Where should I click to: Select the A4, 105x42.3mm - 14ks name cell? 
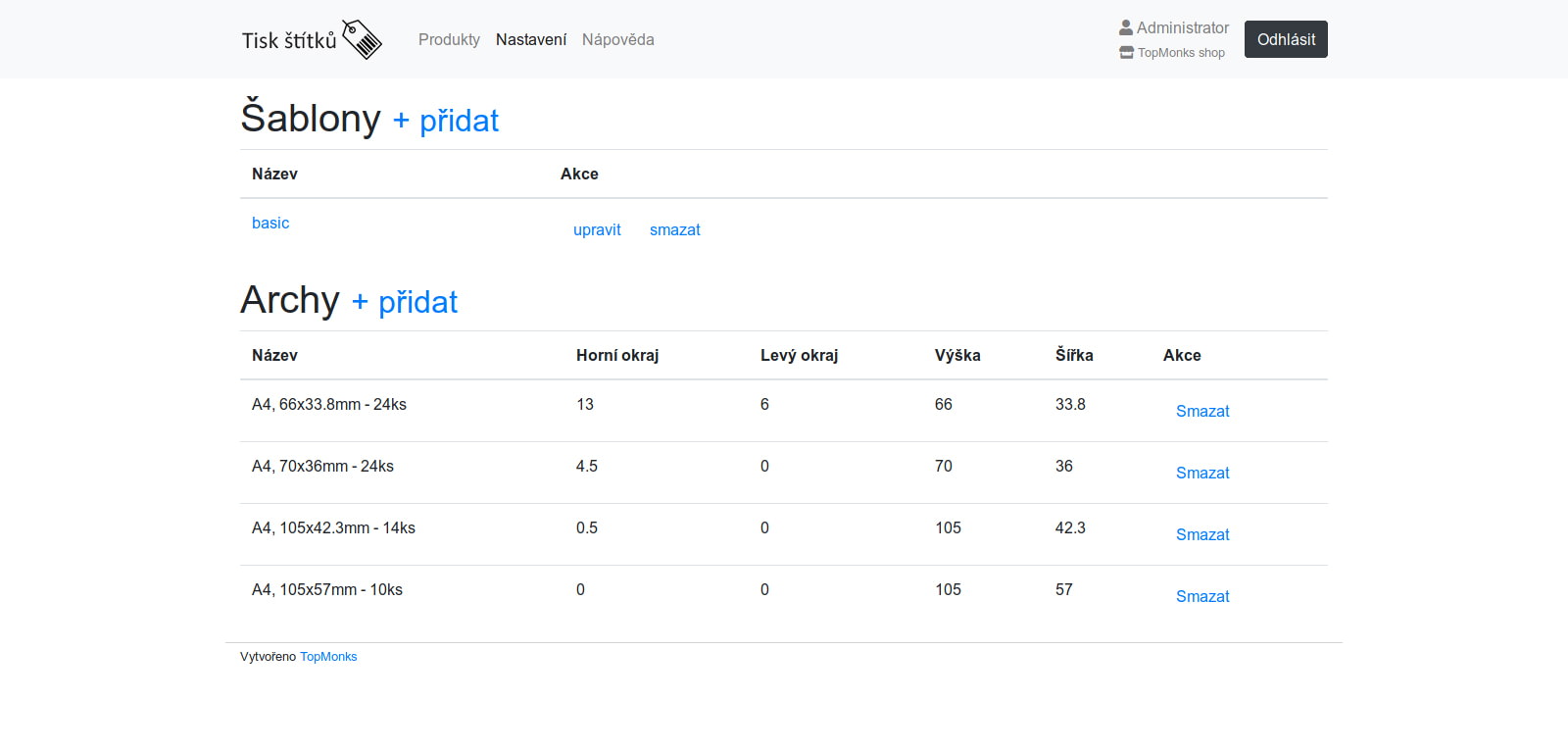(x=333, y=527)
